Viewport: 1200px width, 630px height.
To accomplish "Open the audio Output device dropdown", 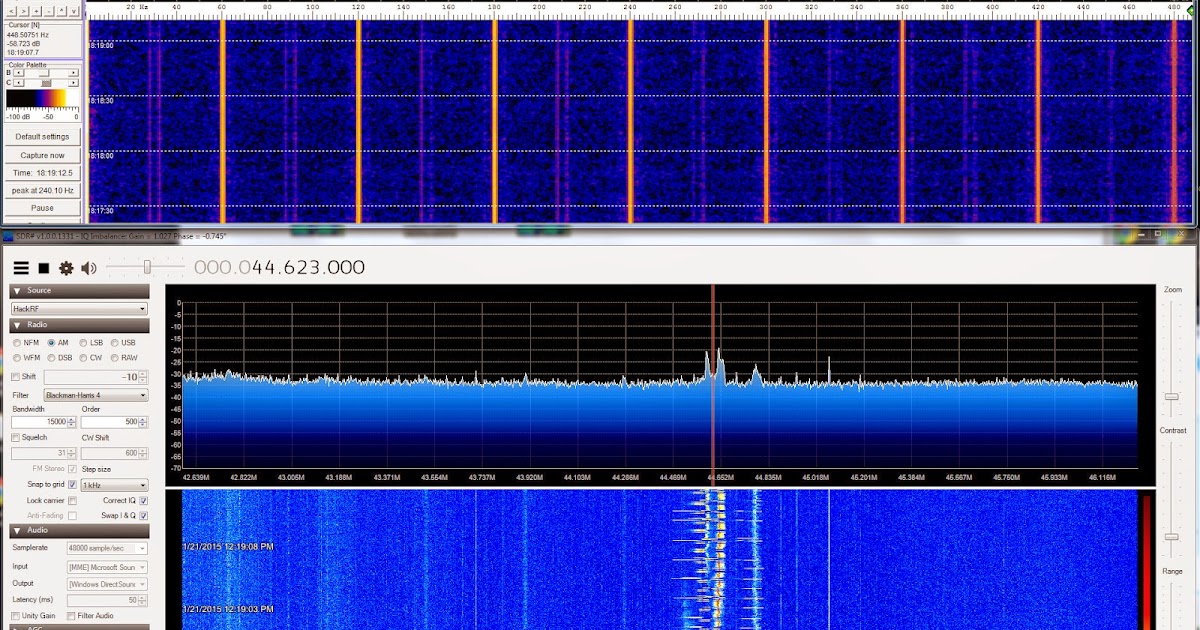I will point(107,584).
